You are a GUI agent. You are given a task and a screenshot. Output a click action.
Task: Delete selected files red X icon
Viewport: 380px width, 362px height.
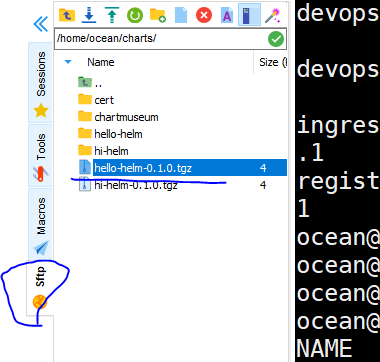[204, 15]
